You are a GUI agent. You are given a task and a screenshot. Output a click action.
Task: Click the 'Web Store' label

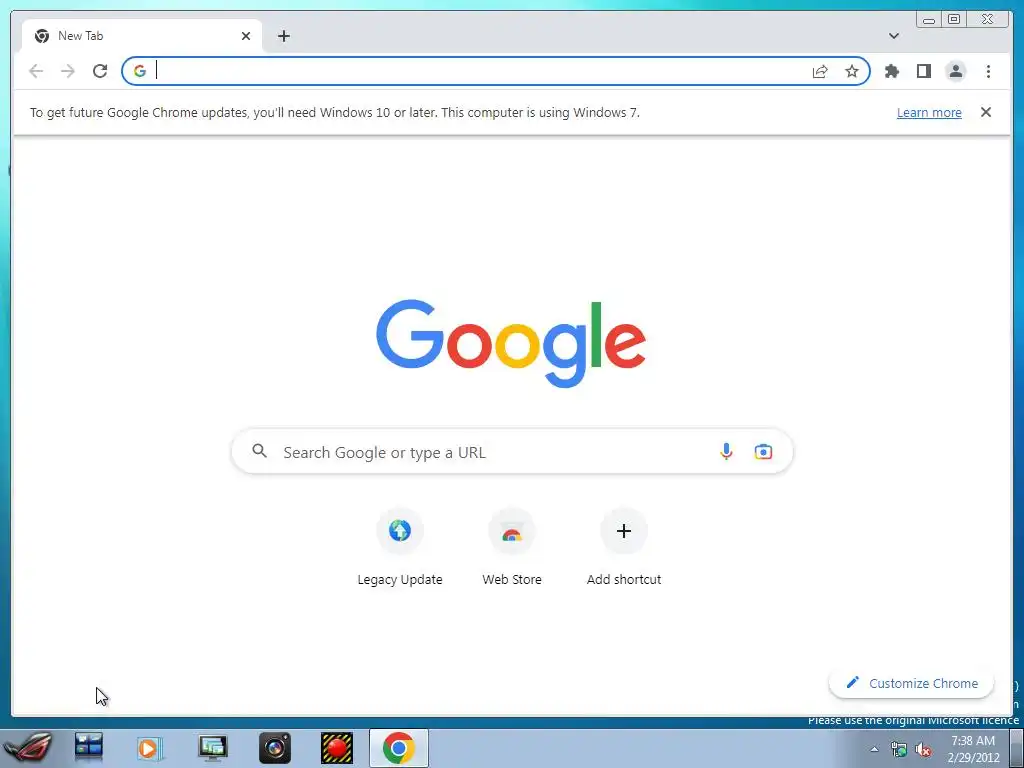[512, 579]
